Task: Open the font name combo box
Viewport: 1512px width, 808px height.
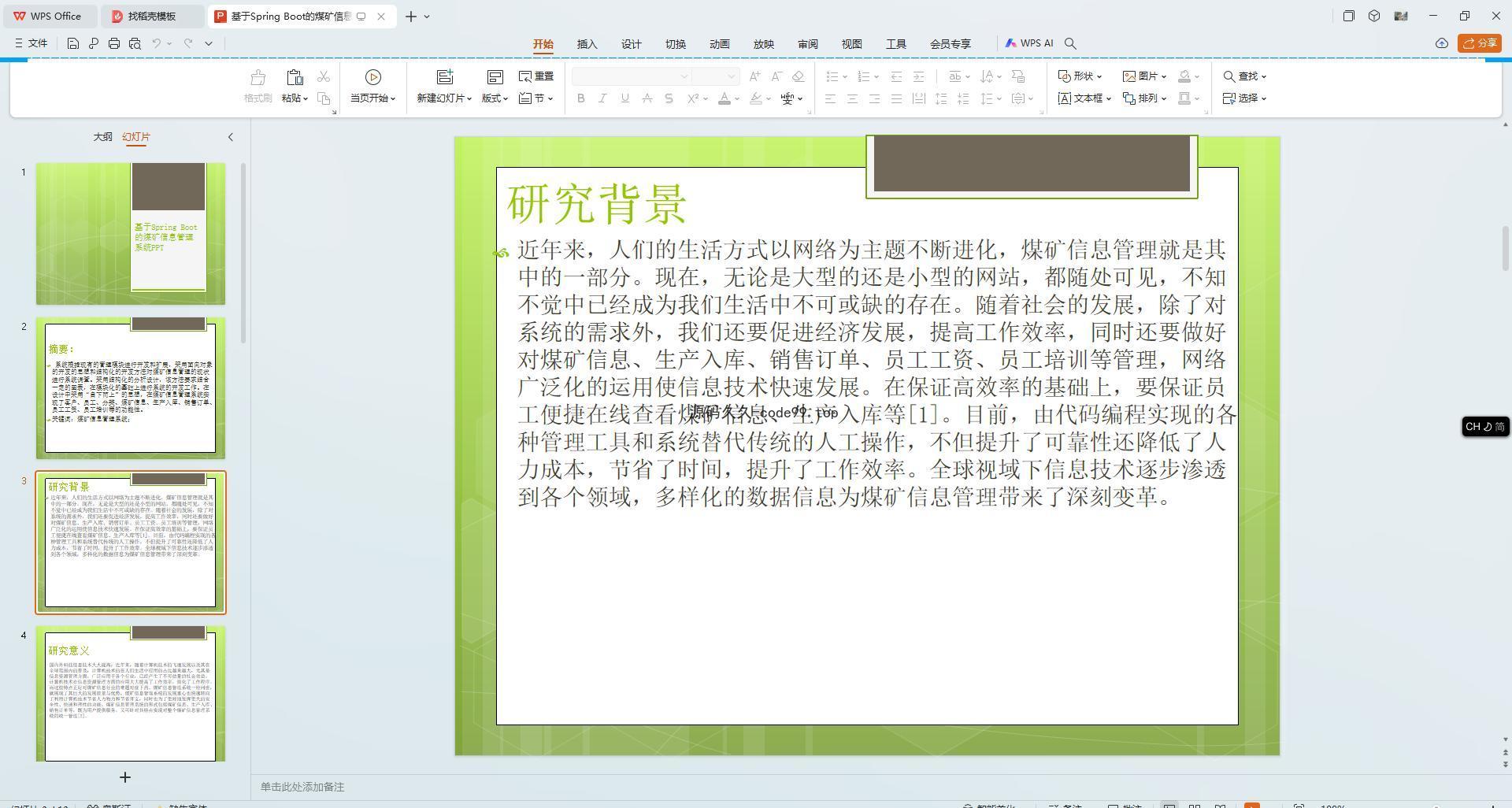Action: pyautogui.click(x=632, y=76)
